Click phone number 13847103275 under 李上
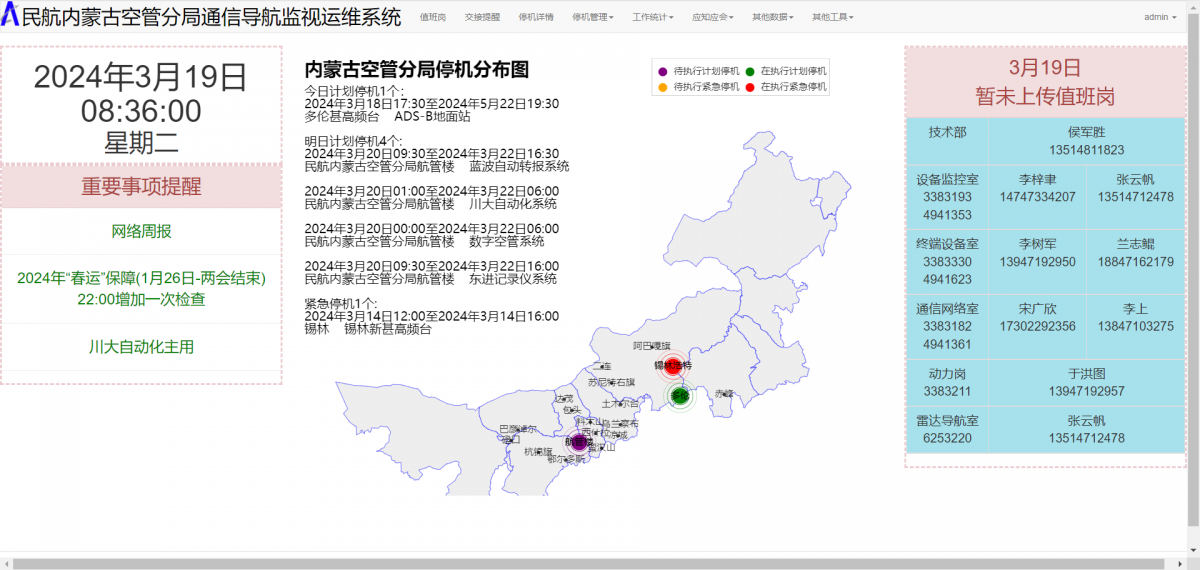The image size is (1200, 570). pyautogui.click(x=1135, y=326)
